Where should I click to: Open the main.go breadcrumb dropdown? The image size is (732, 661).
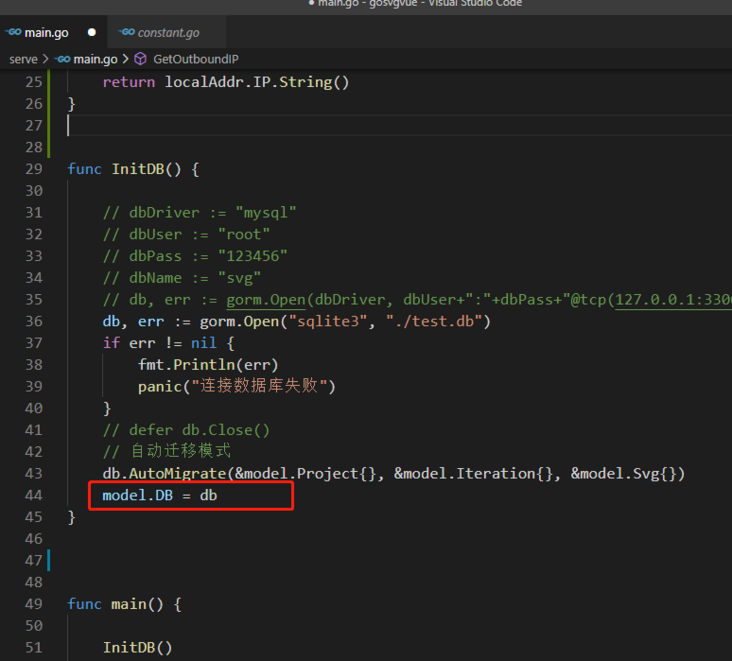coord(95,59)
